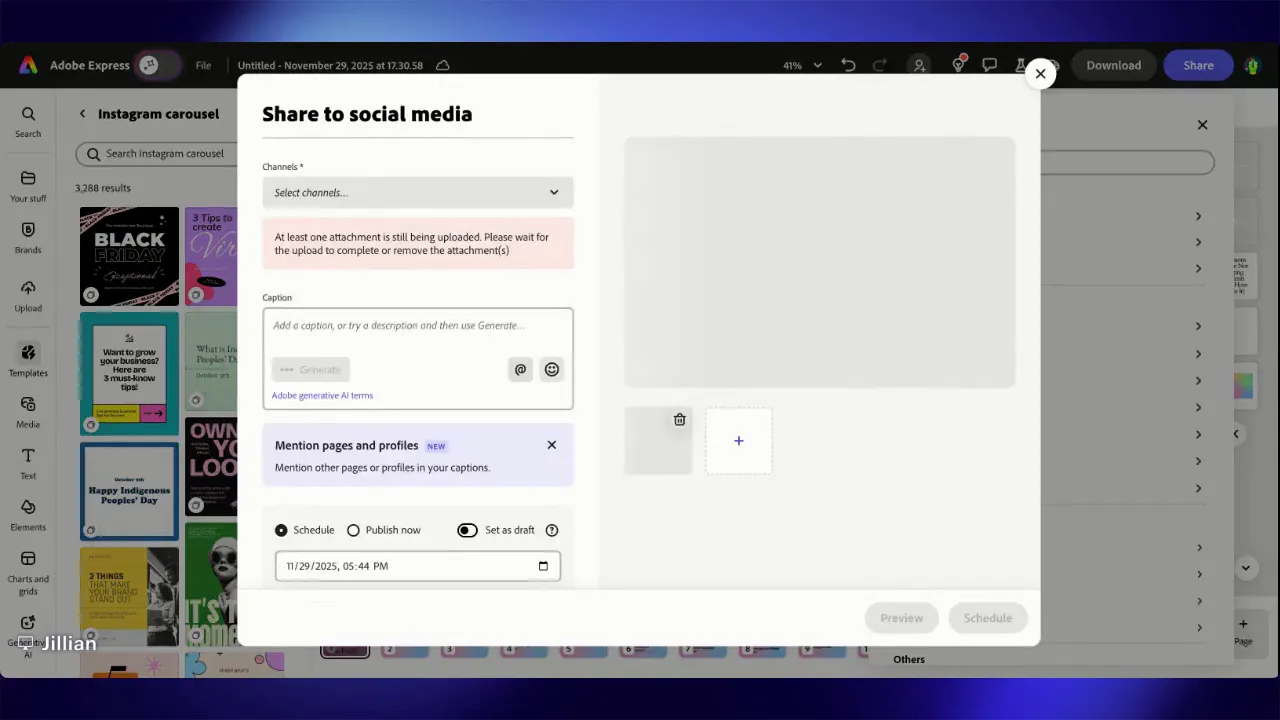Open the File menu
Viewport: 1280px width, 720px height.
[x=203, y=65]
